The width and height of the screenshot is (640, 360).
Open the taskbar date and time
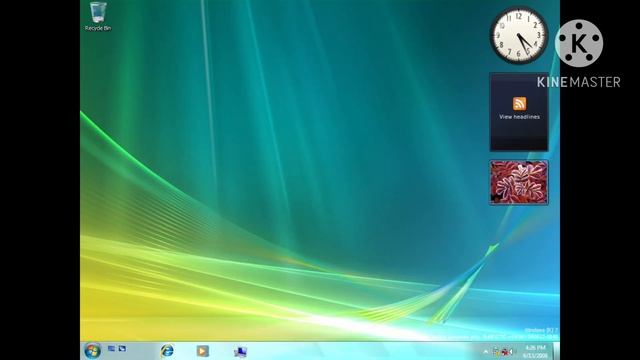click(535, 351)
